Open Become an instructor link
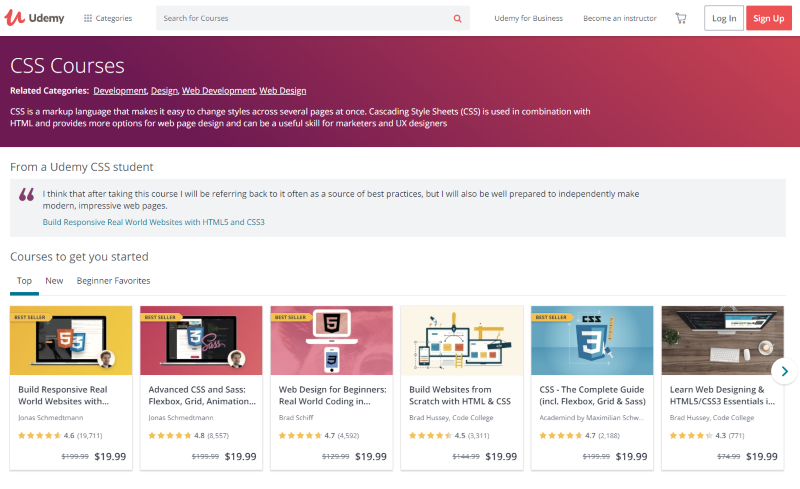 619,18
